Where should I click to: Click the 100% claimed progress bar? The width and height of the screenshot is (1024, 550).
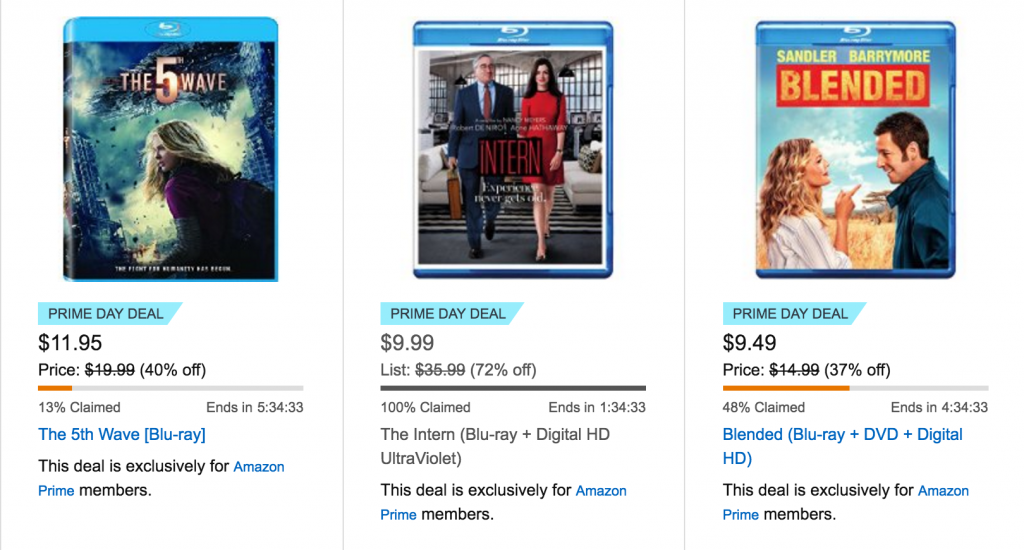click(513, 388)
